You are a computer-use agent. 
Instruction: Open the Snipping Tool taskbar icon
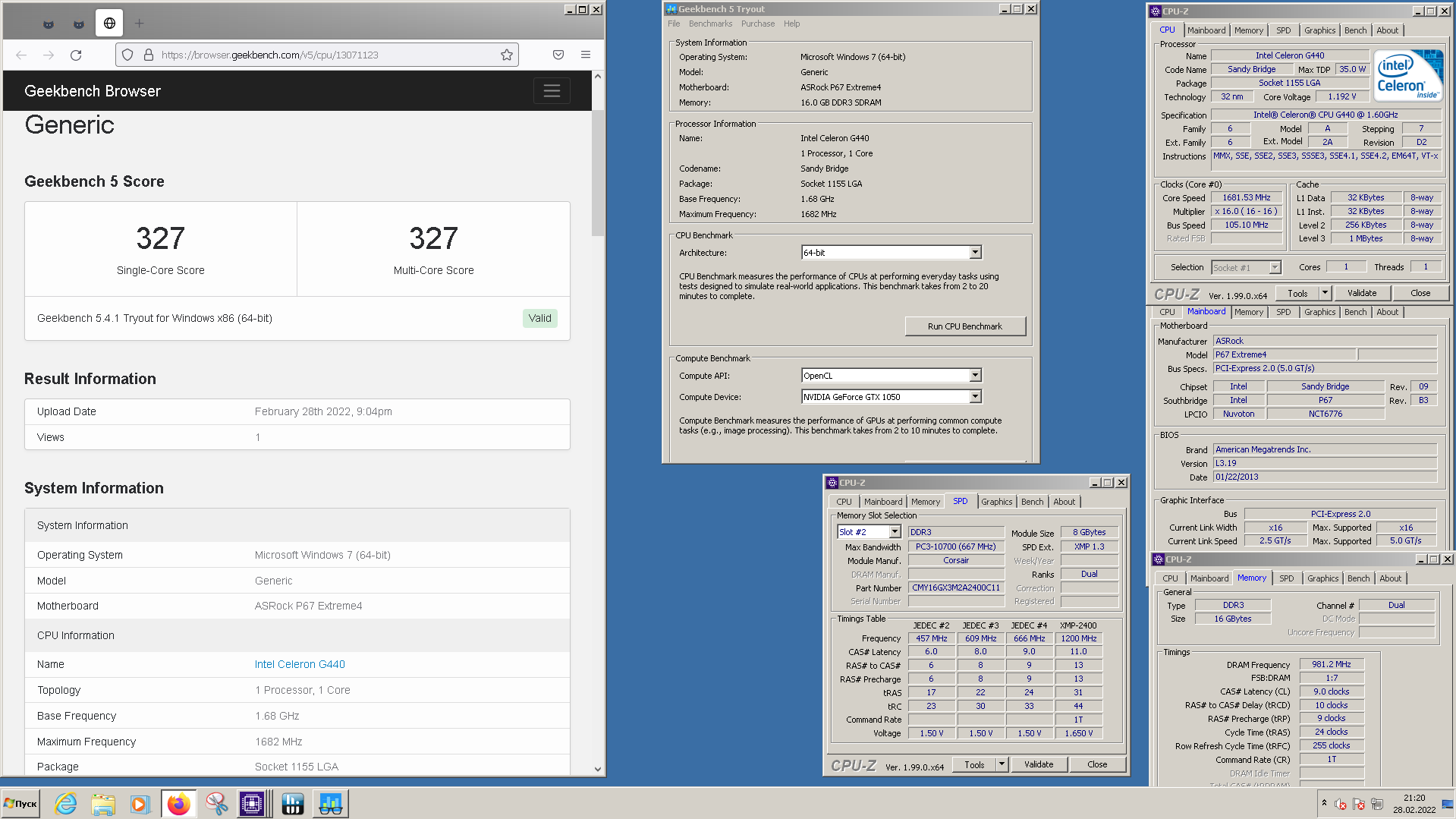click(x=216, y=804)
